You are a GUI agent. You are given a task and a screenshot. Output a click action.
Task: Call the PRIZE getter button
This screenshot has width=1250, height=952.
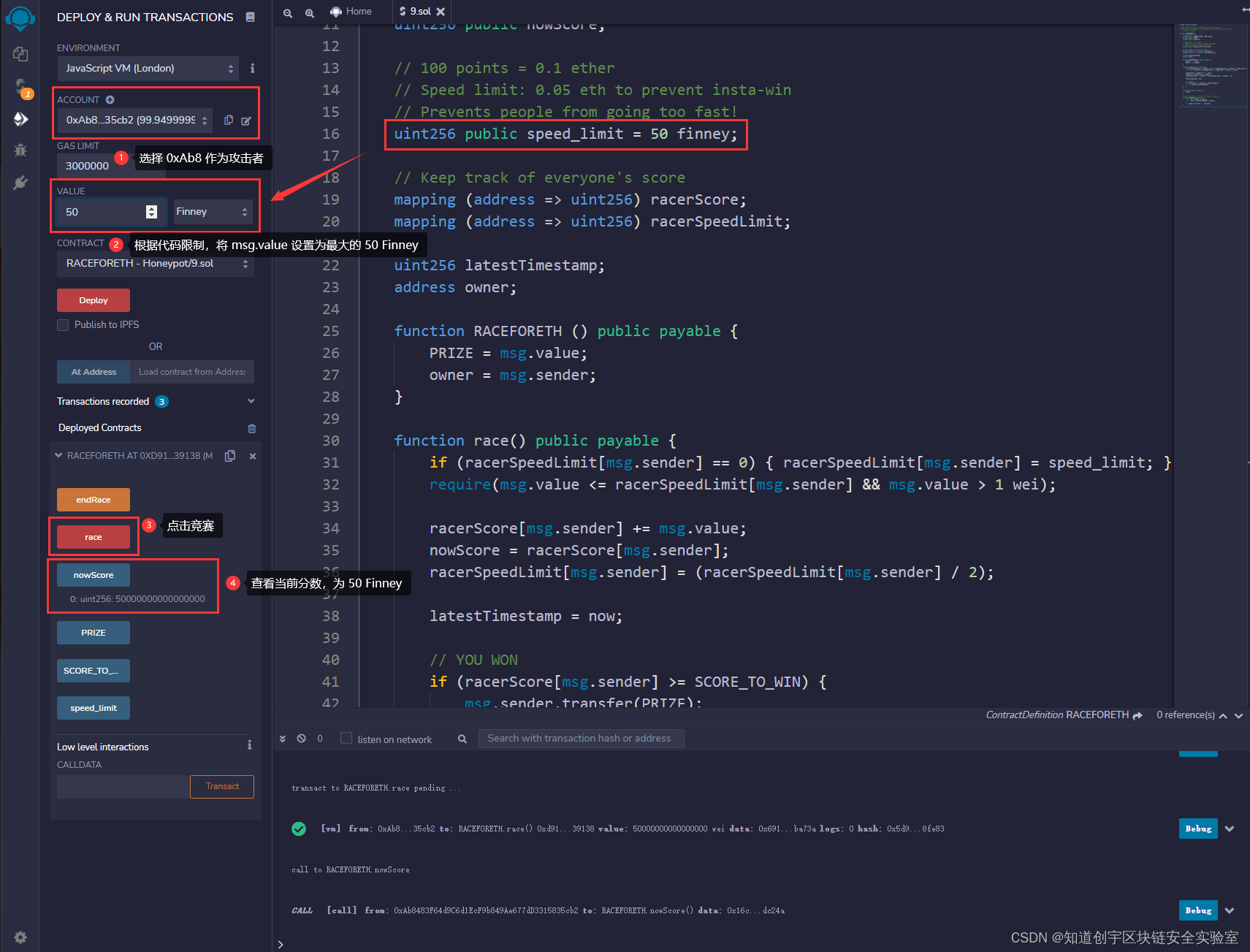[x=94, y=633]
